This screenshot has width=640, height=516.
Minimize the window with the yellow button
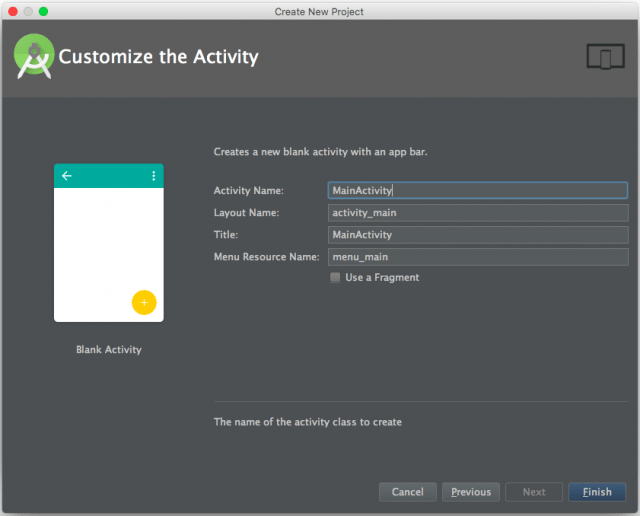point(28,11)
